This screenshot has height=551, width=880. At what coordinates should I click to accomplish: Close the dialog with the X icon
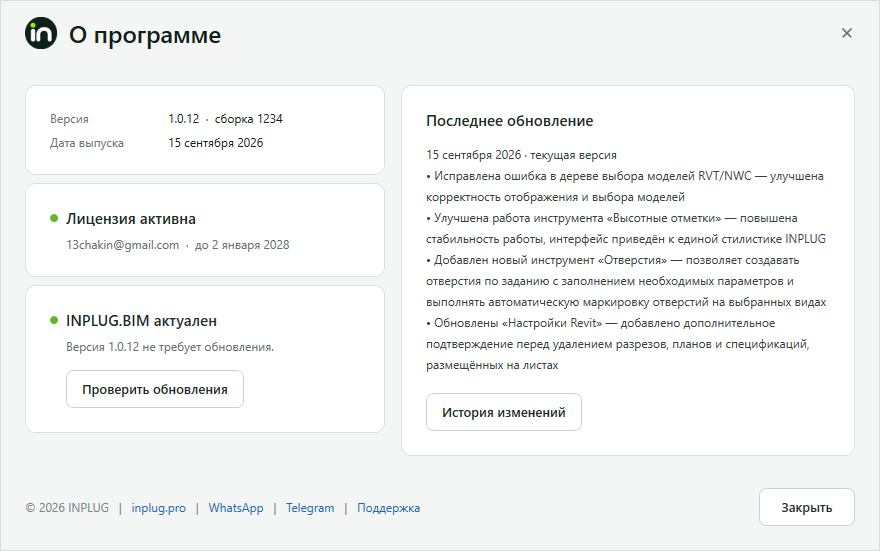847,33
